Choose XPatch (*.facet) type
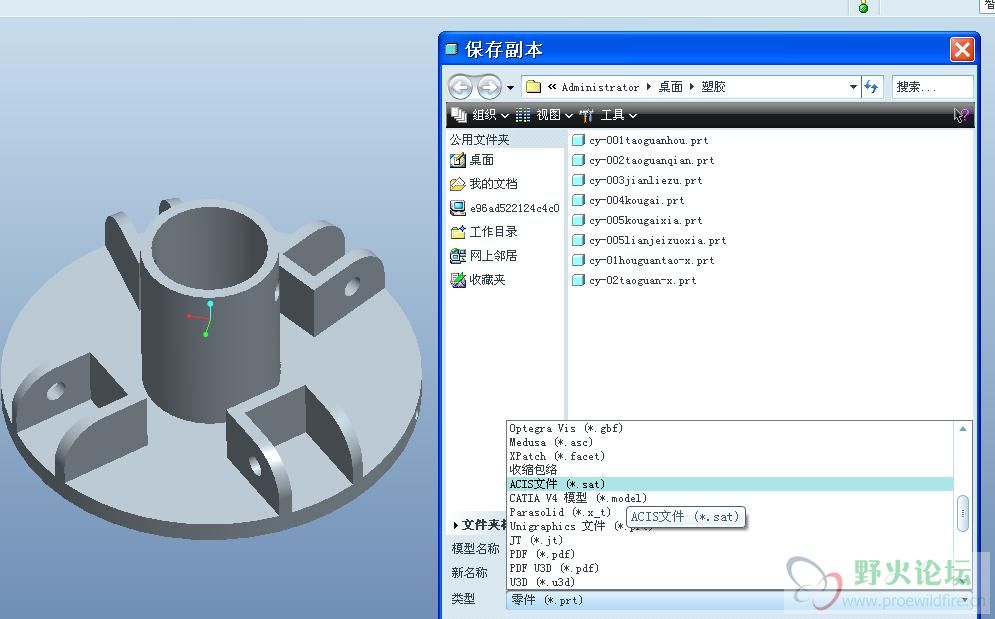 (x=730, y=456)
